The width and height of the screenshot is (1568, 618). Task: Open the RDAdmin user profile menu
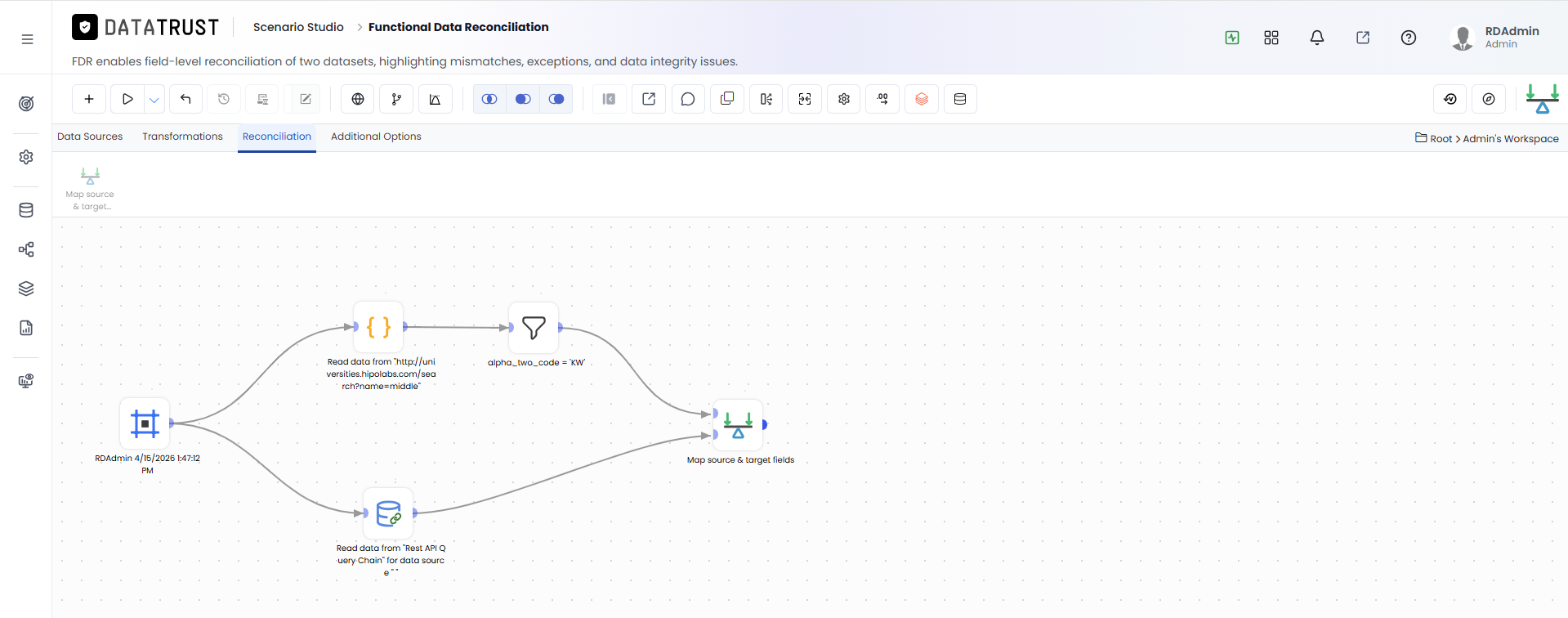(x=1495, y=38)
